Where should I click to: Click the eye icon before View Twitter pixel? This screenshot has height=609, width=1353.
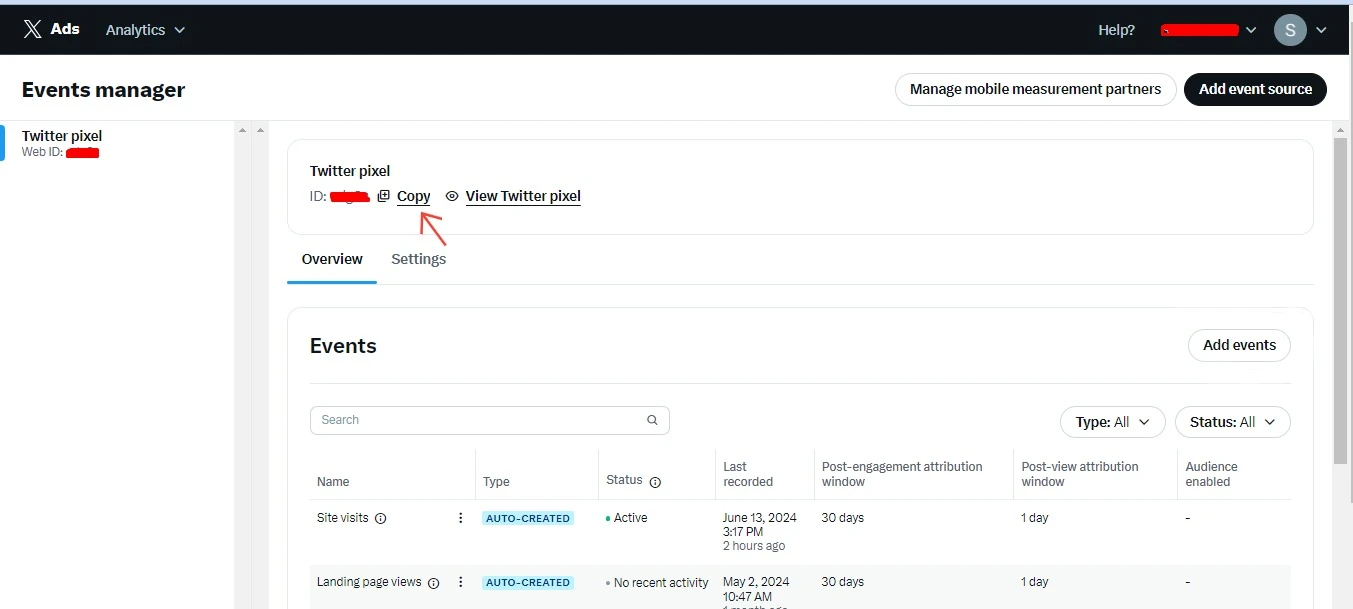[452, 196]
